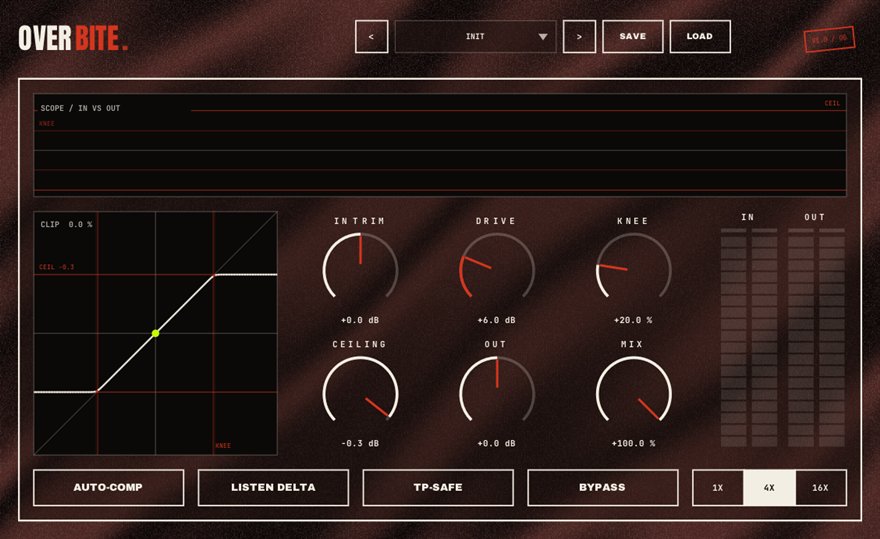Click the CEIL -0.3 label in curve graph
The width and height of the screenshot is (880, 539).
[57, 267]
